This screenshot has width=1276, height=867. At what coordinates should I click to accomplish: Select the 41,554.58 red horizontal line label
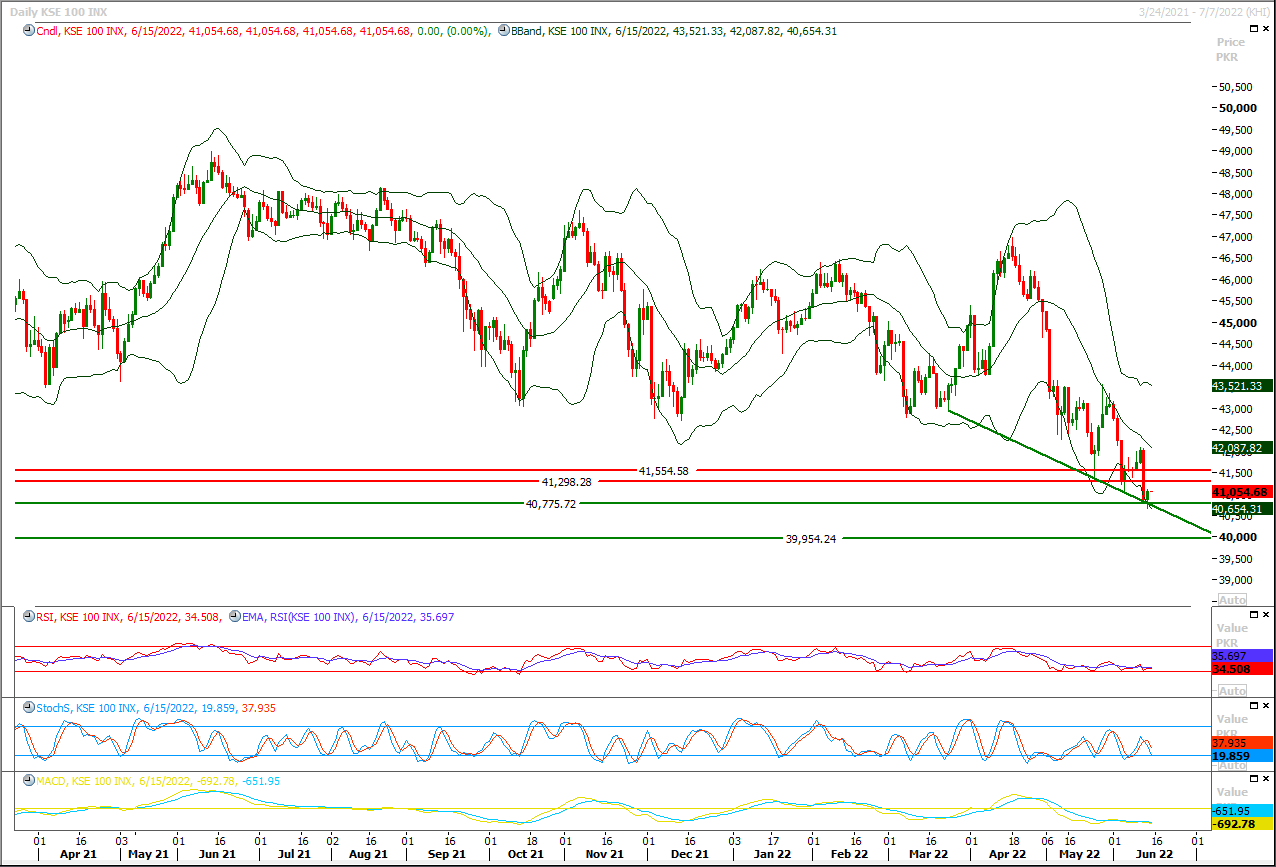pos(664,470)
